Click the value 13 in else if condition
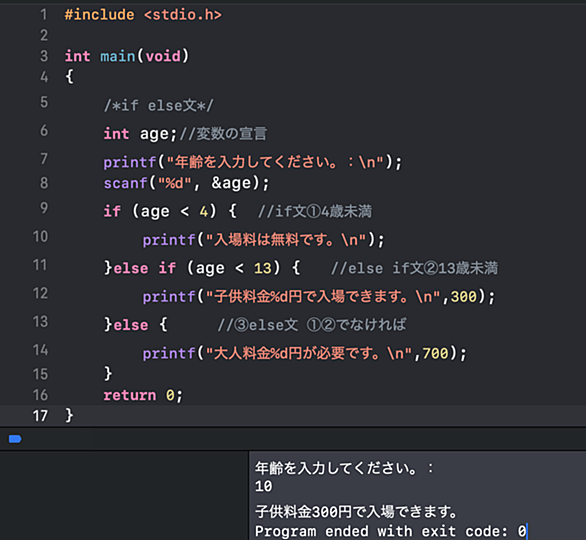586x540 pixels. click(x=263, y=268)
